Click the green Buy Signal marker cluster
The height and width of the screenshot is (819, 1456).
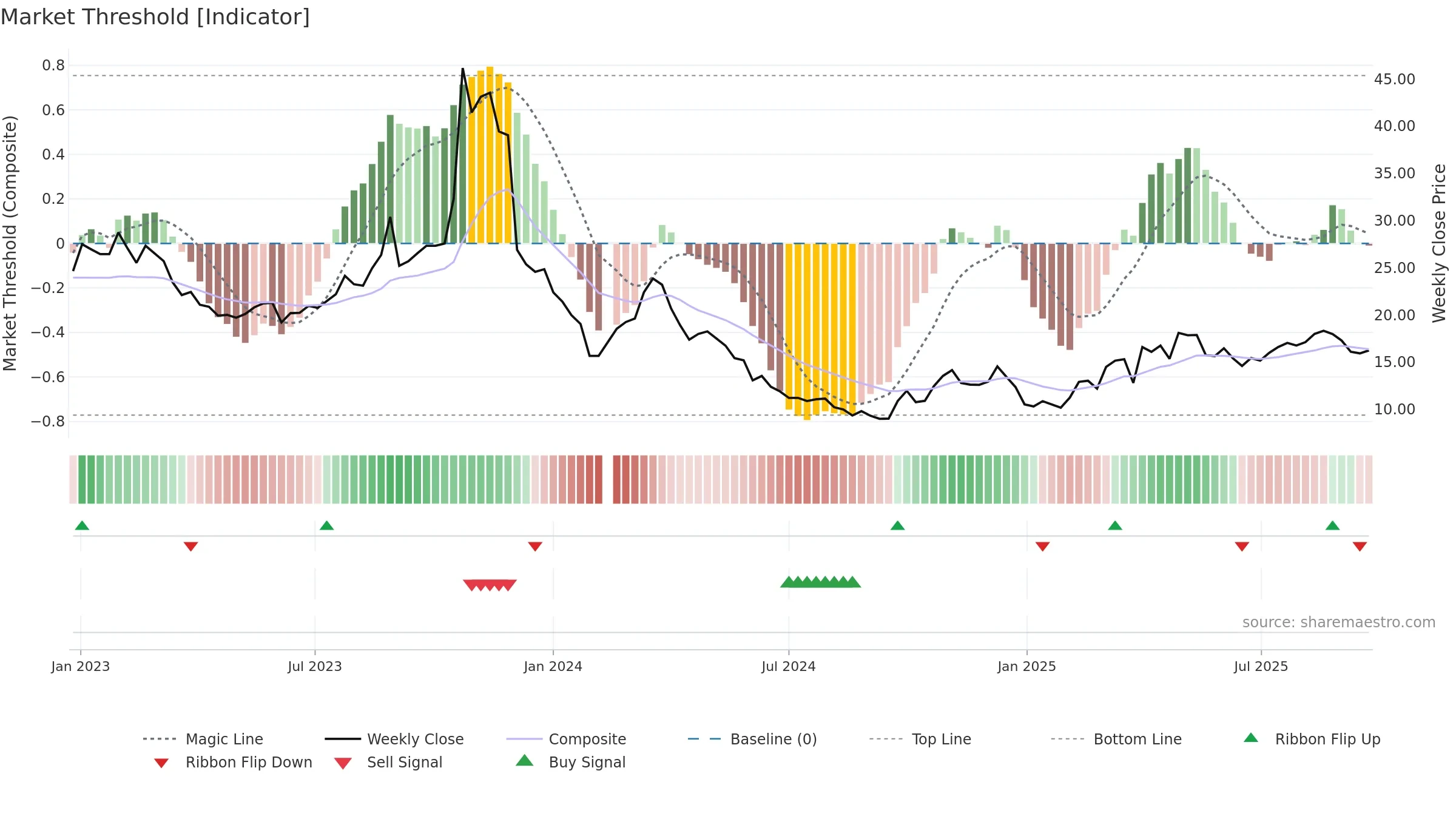(x=820, y=582)
